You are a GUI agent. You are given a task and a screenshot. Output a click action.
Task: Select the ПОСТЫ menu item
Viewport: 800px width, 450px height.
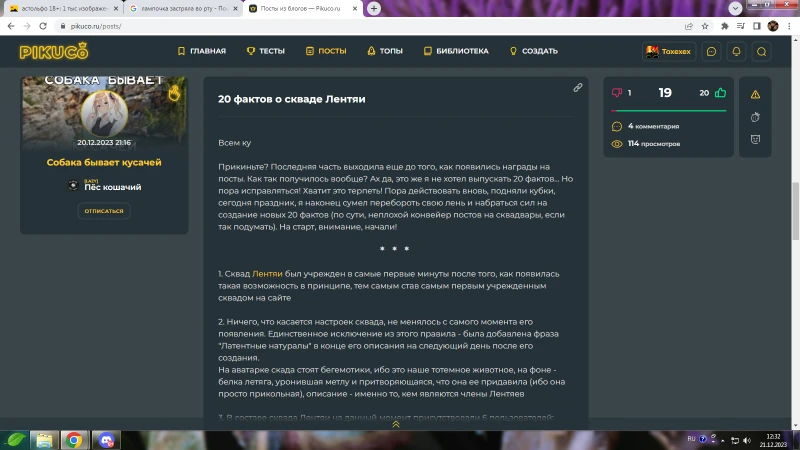coord(326,51)
